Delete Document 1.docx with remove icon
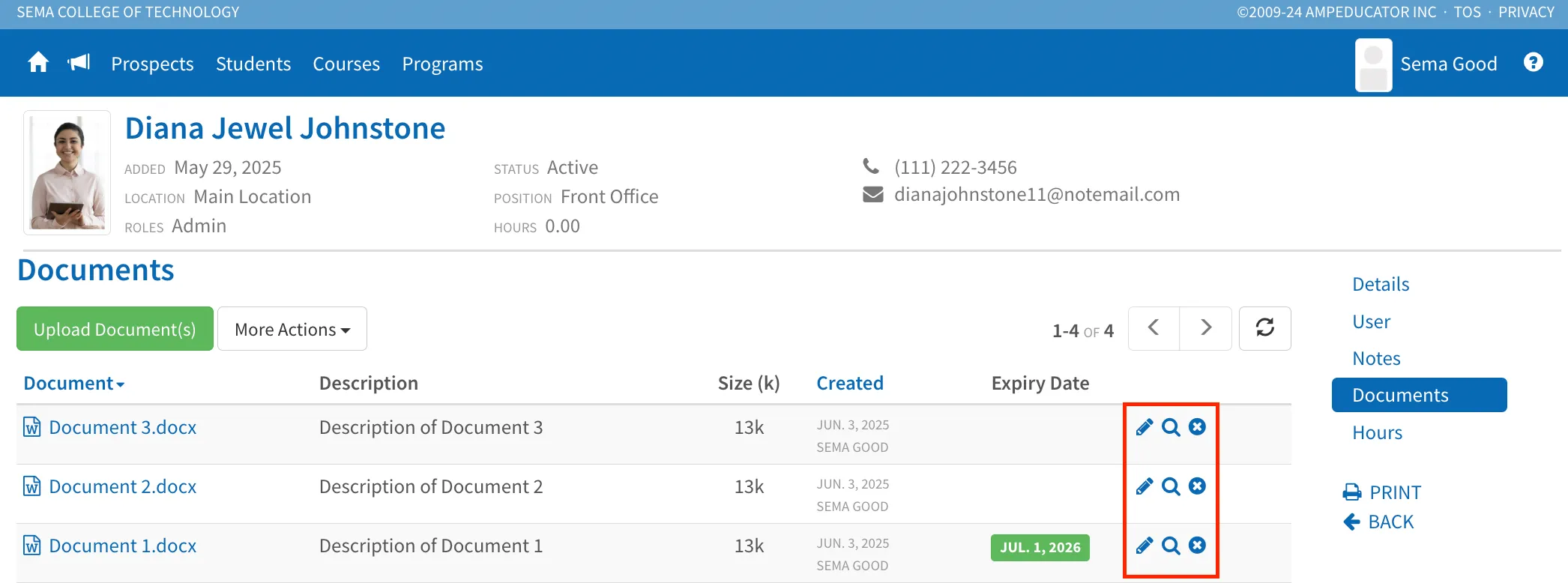 [x=1198, y=545]
